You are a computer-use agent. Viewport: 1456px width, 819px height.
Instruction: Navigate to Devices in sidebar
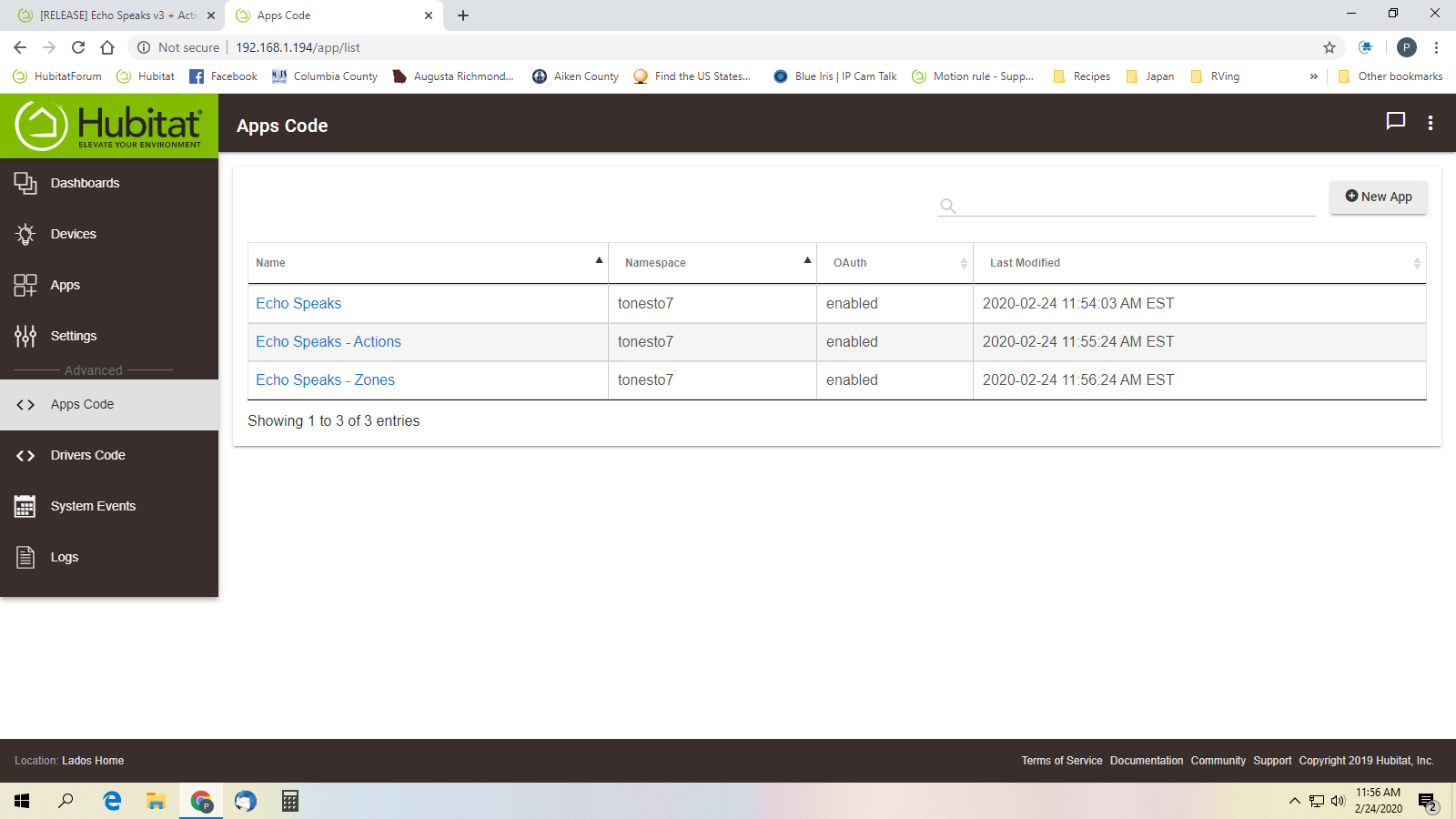(73, 234)
